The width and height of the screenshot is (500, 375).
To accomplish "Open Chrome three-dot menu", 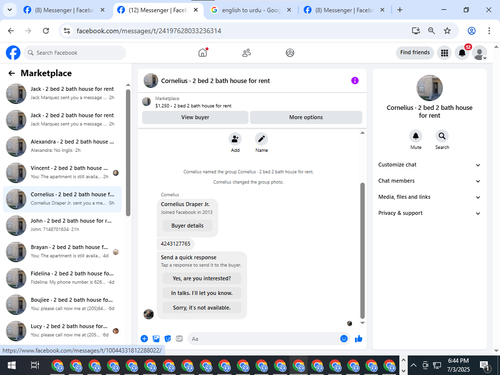I will point(489,31).
